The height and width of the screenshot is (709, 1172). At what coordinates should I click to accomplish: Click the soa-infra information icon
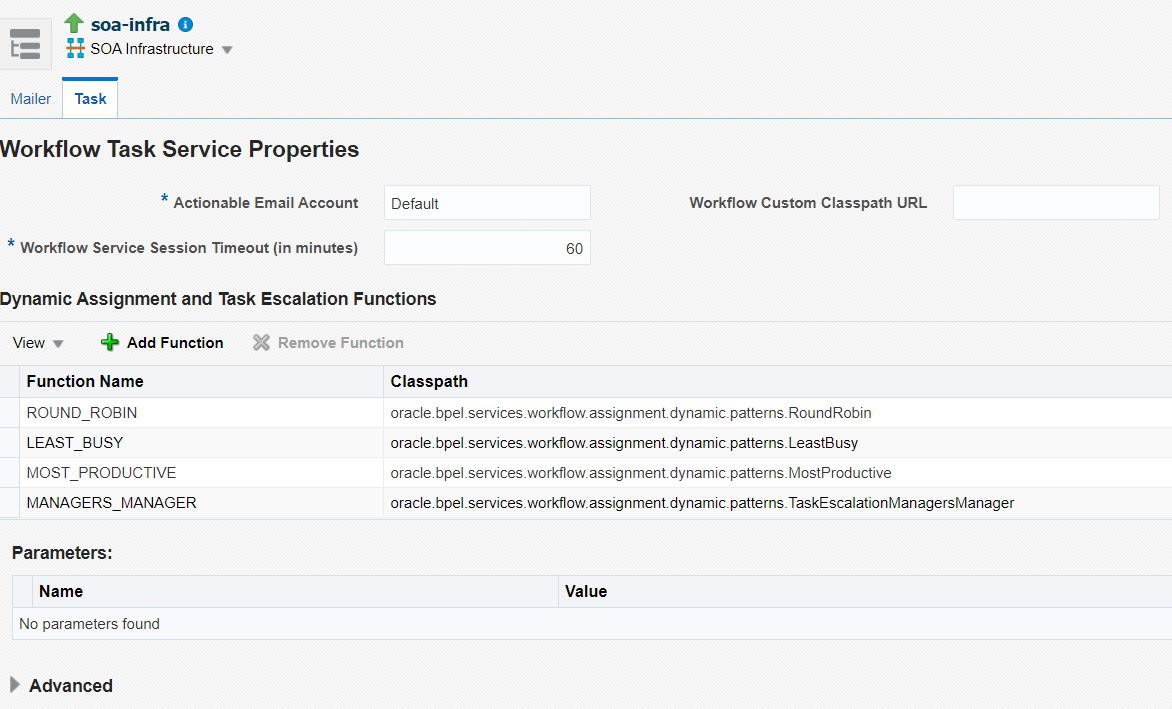[185, 25]
